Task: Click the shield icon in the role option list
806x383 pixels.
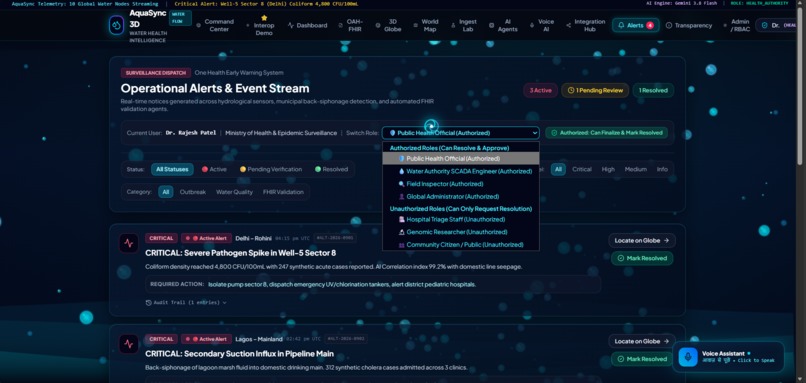Action: [401, 158]
